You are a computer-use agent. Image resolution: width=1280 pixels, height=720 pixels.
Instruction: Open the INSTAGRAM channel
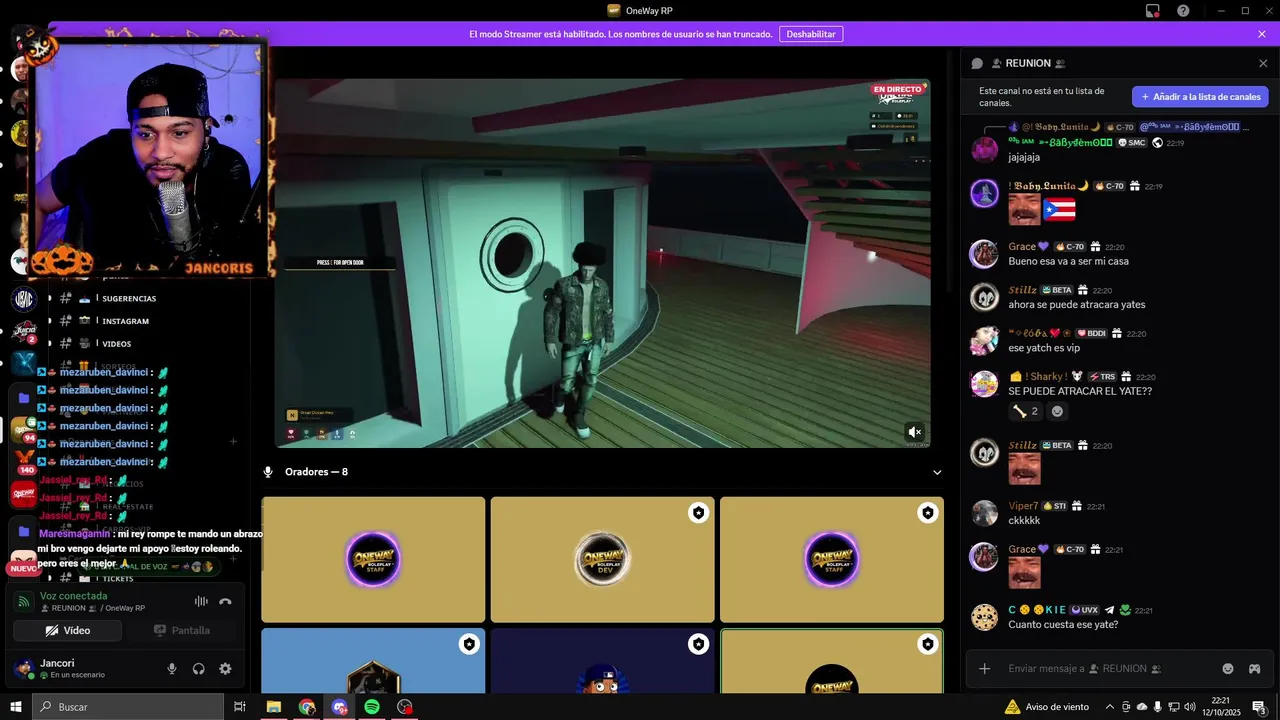[125, 321]
